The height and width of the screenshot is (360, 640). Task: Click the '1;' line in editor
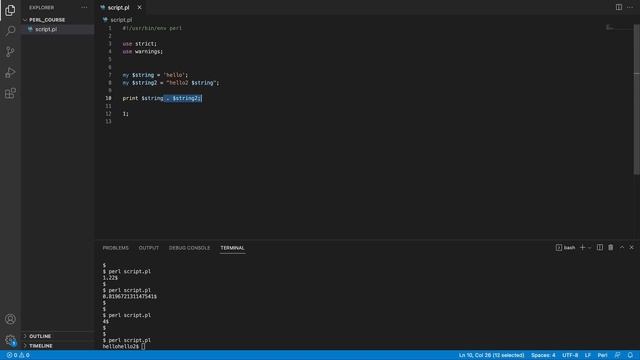(x=125, y=114)
